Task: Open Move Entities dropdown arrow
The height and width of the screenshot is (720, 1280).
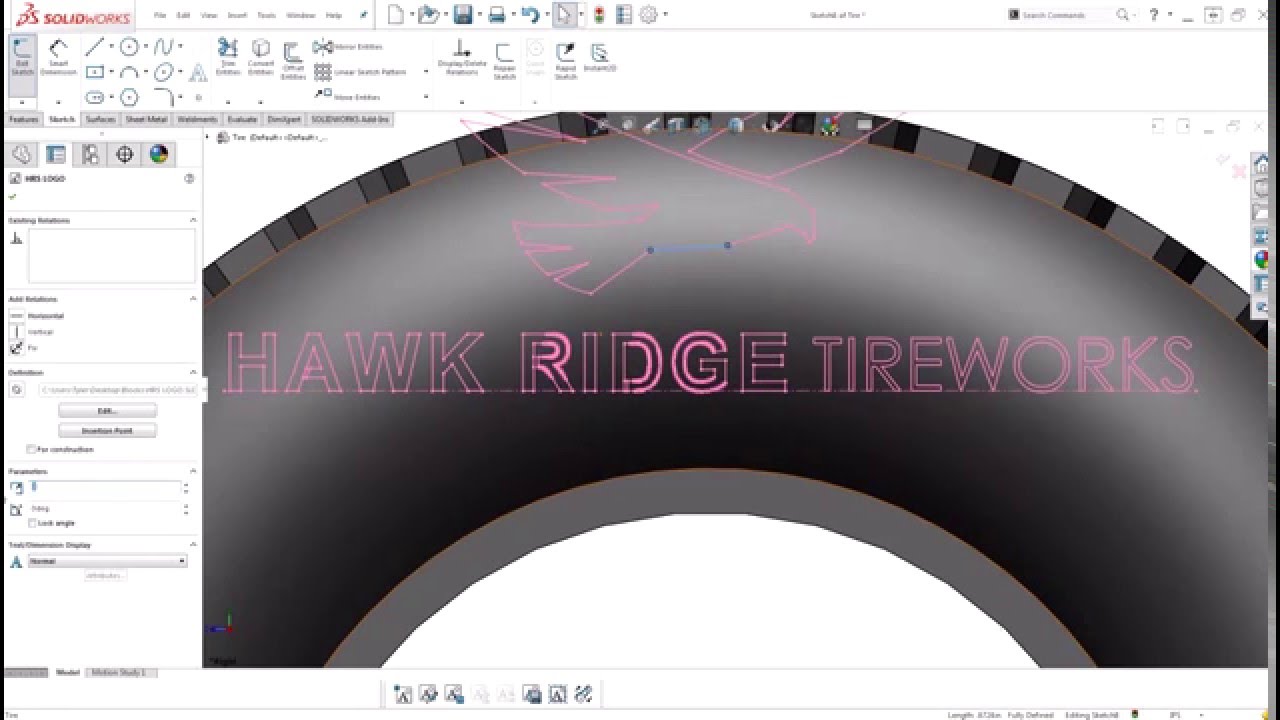Action: click(426, 97)
